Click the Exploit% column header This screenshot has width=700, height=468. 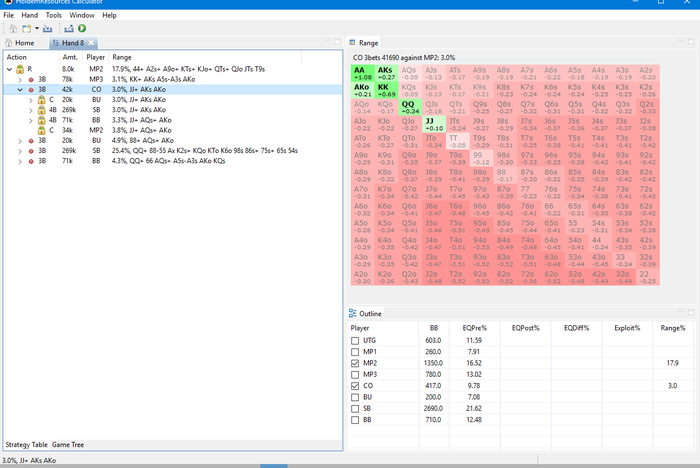(x=627, y=328)
